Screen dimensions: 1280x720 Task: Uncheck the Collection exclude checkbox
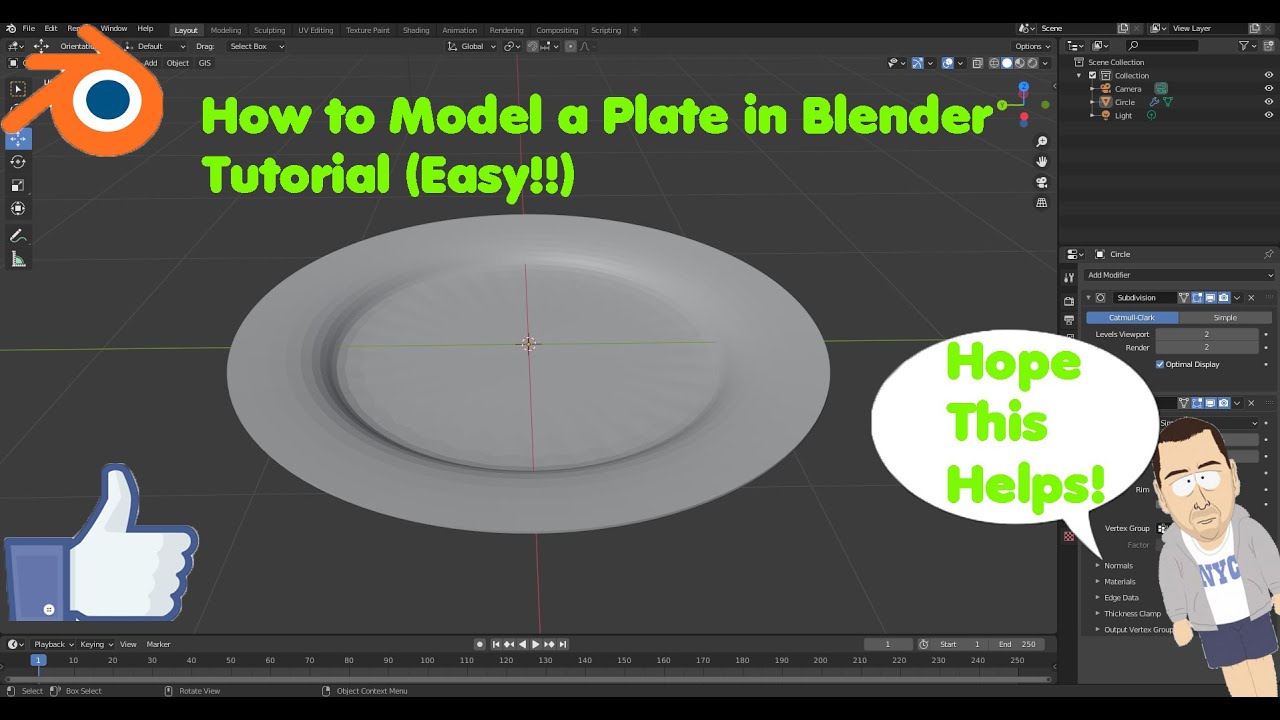tap(1092, 75)
